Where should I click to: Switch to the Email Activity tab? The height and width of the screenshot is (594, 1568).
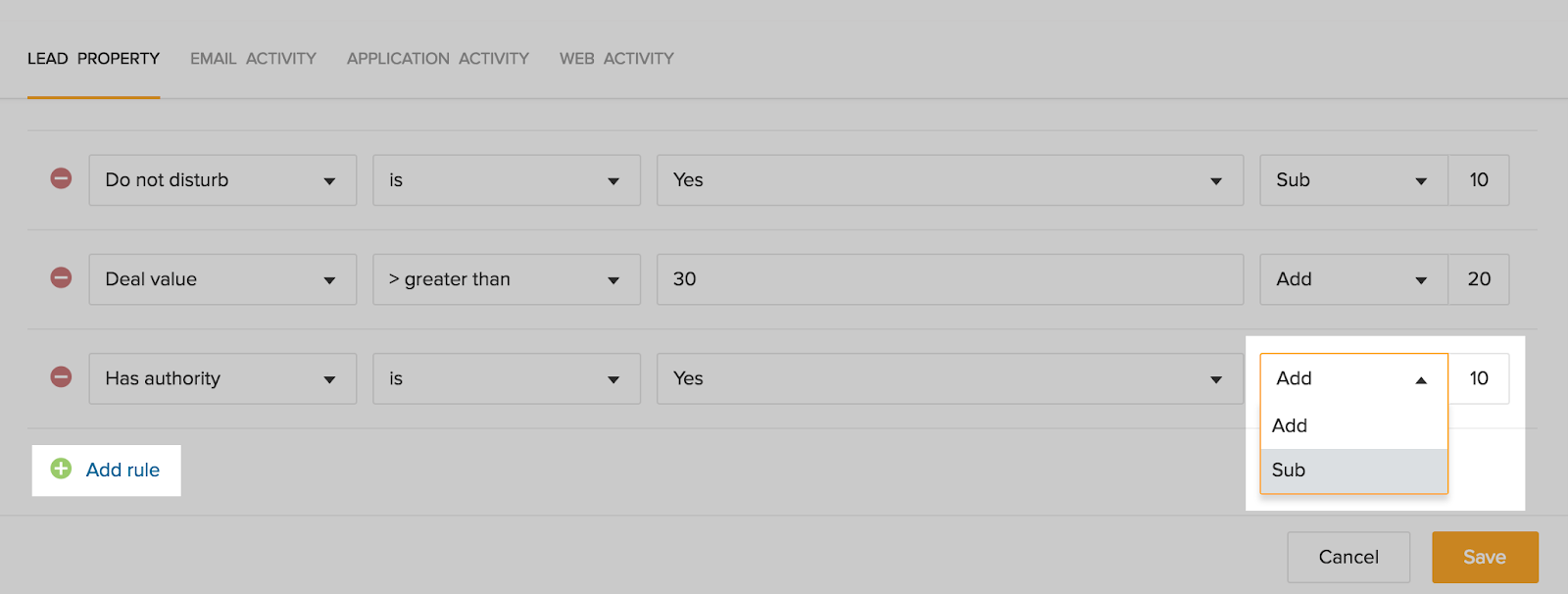pyautogui.click(x=253, y=59)
